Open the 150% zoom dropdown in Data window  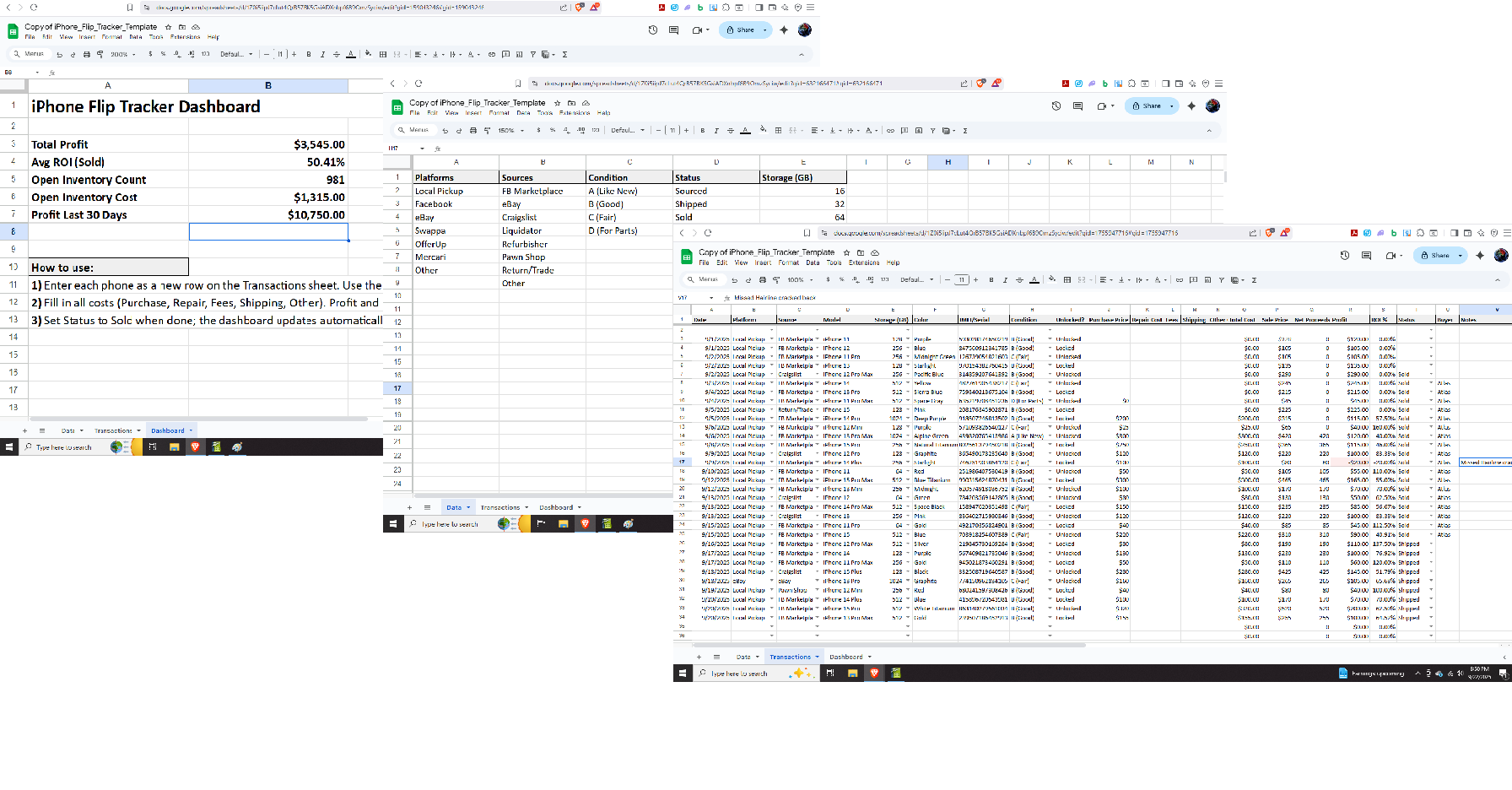(x=510, y=131)
